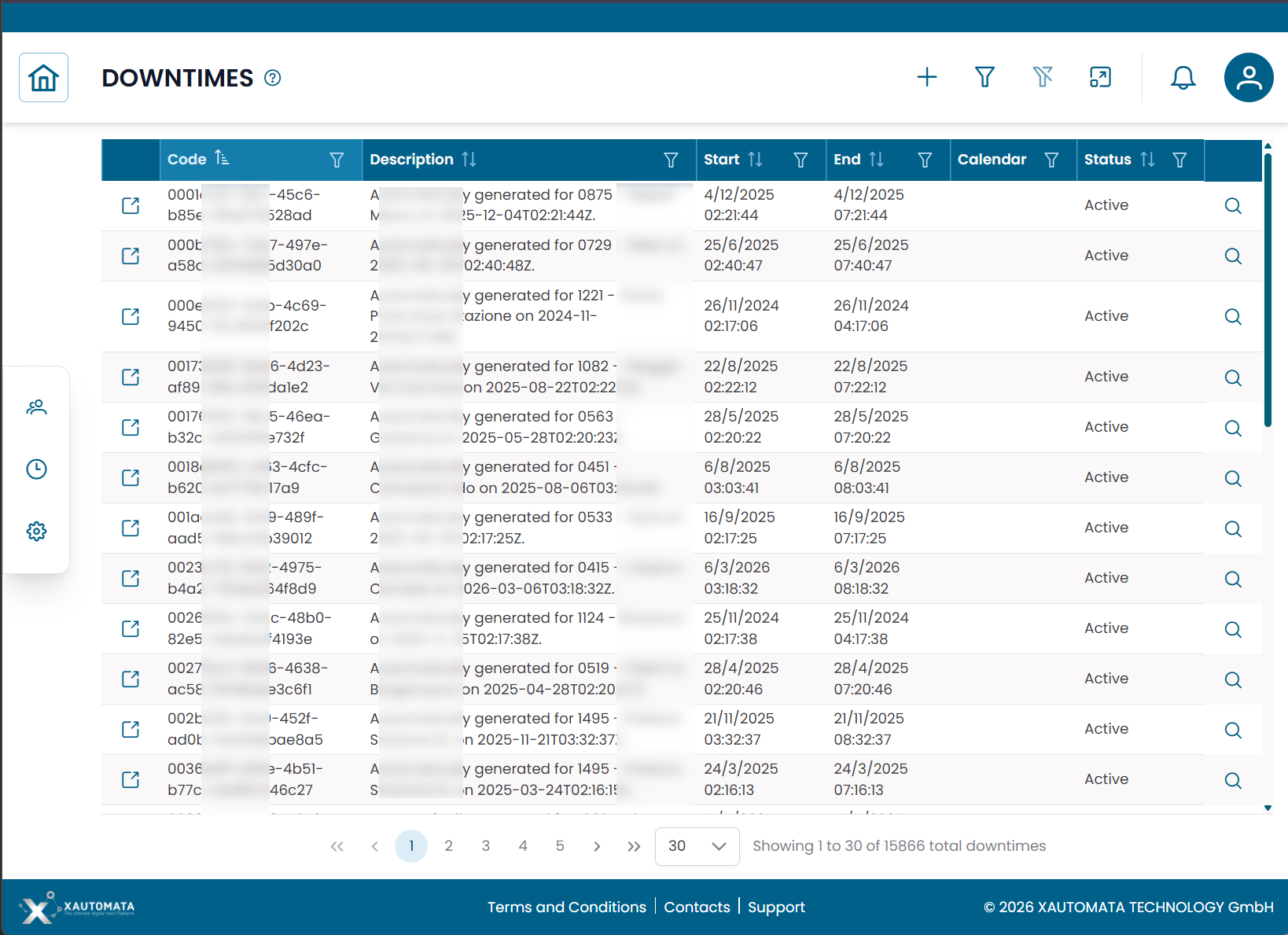Toggle sort order on Code column

(x=222, y=159)
